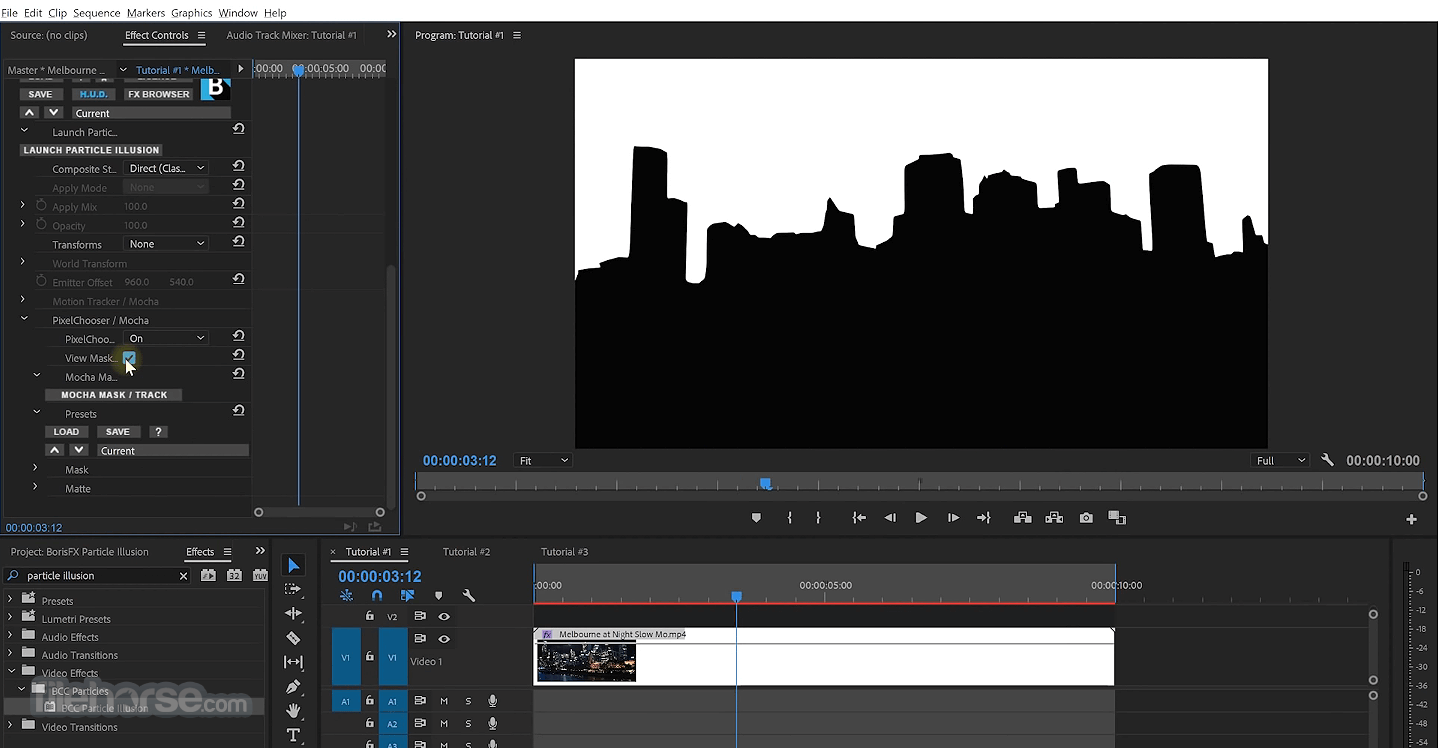
Task: Open Audio Track Mixer tab
Action: [x=291, y=35]
